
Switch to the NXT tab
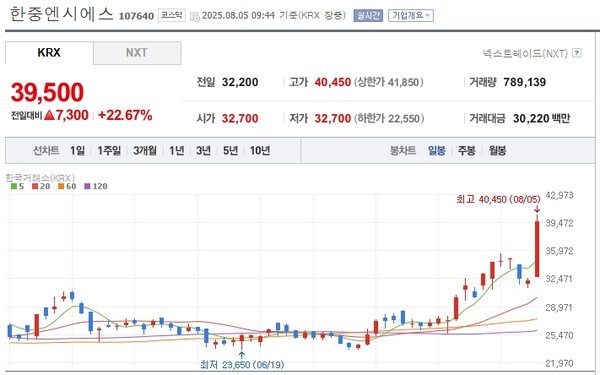(137, 53)
